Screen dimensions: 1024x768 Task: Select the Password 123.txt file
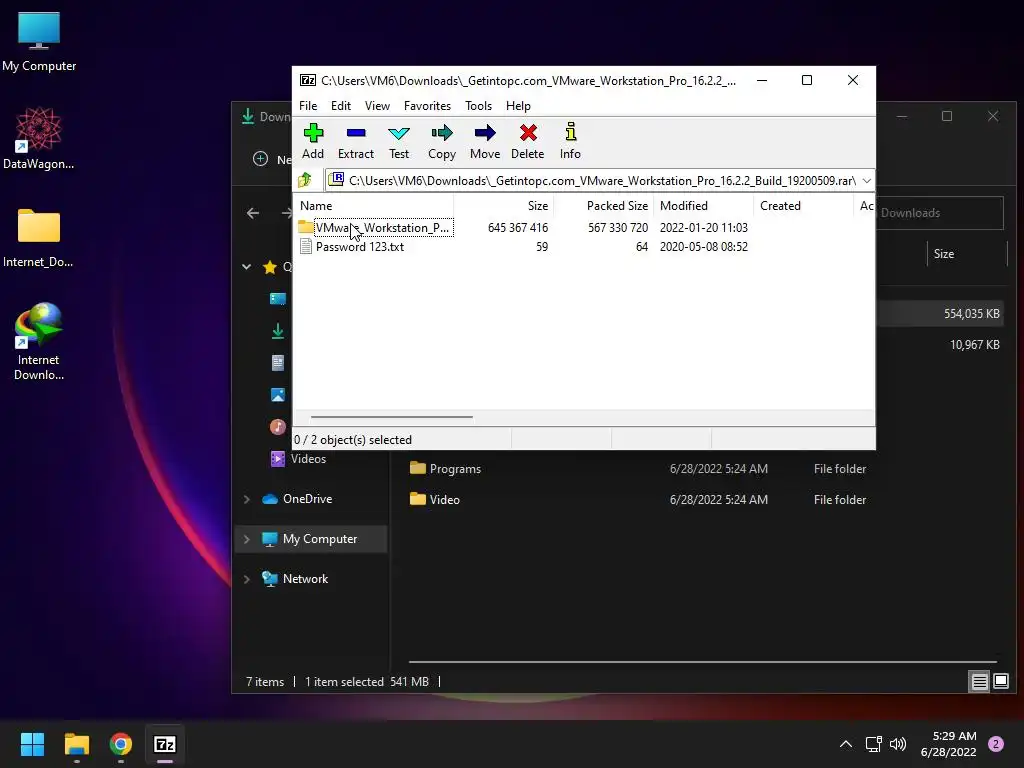[359, 247]
